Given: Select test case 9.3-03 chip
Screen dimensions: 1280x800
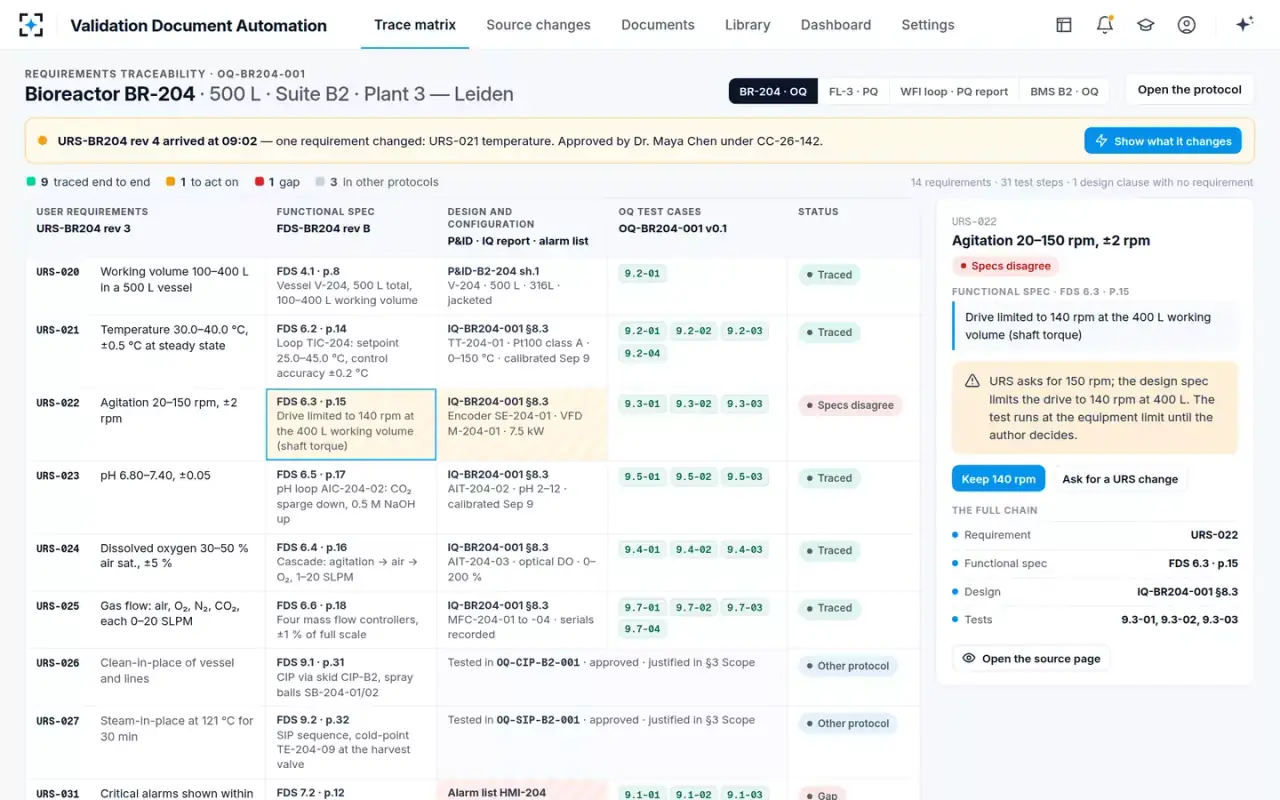Looking at the screenshot, I should tap(744, 404).
